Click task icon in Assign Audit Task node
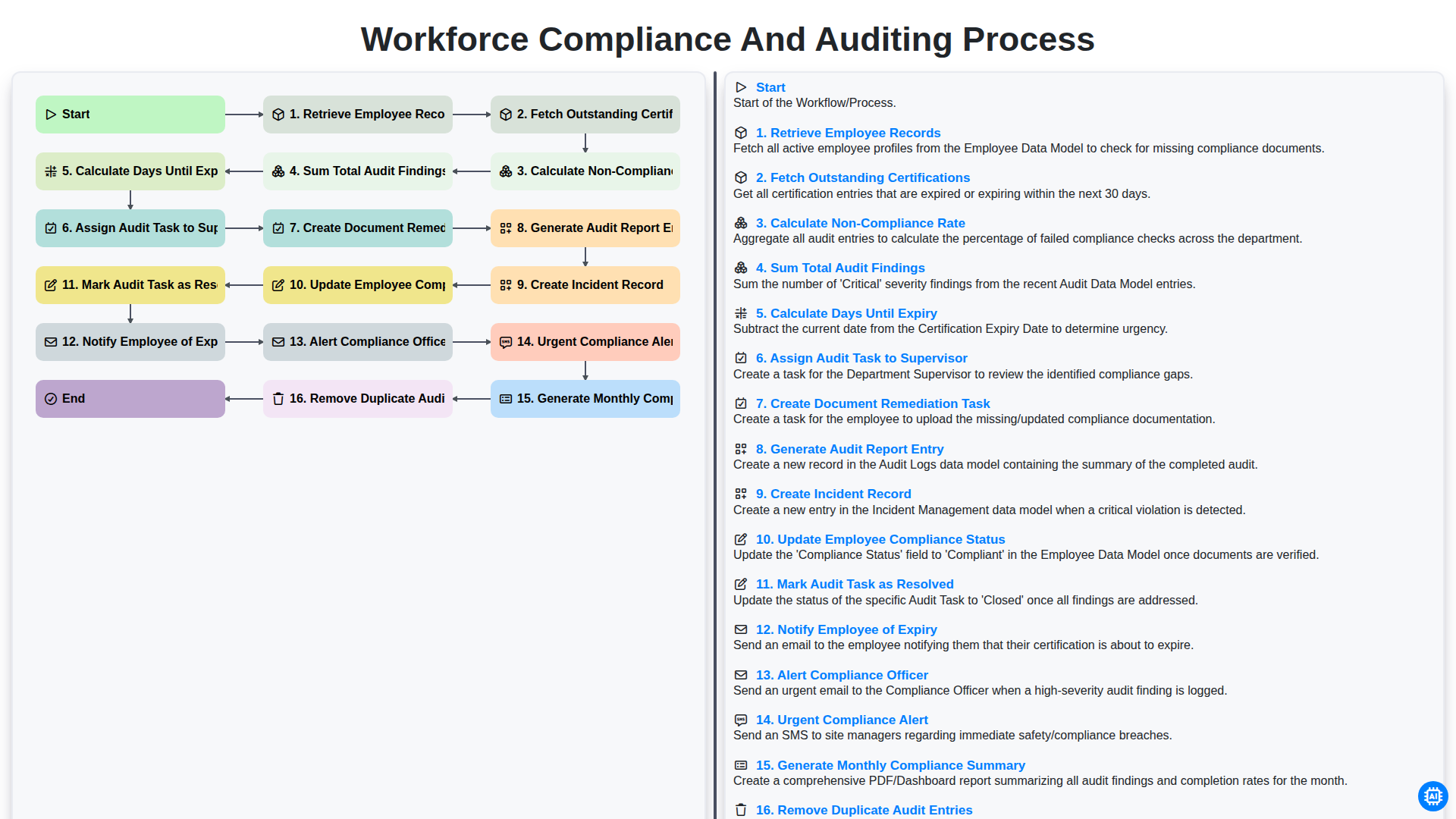Screen dimensions: 1456x819 [x=51, y=228]
